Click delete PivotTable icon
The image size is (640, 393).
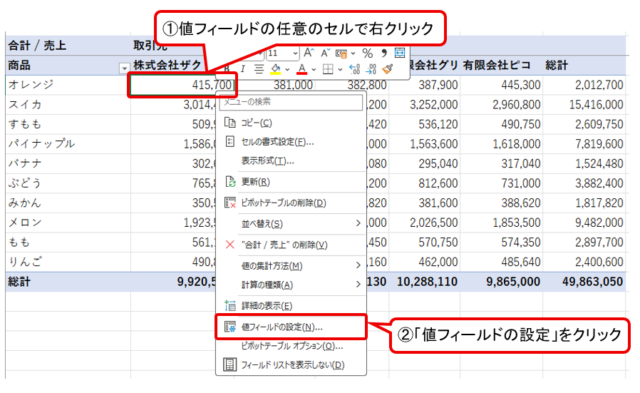pos(230,202)
